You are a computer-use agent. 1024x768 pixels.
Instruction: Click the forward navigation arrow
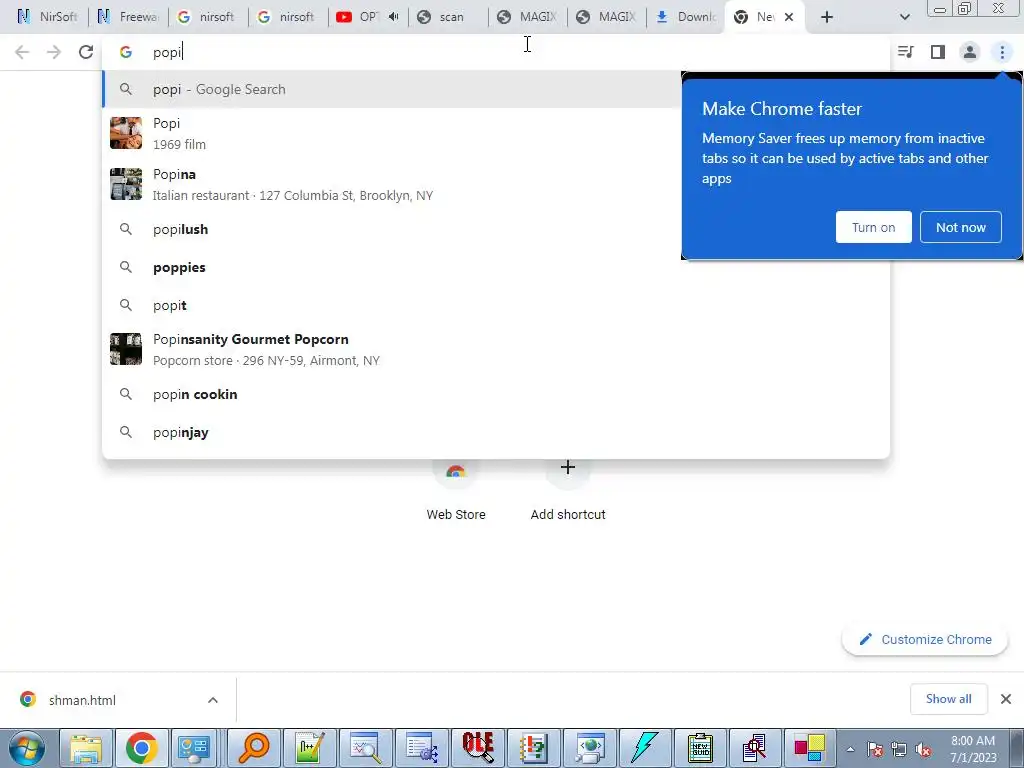point(54,52)
